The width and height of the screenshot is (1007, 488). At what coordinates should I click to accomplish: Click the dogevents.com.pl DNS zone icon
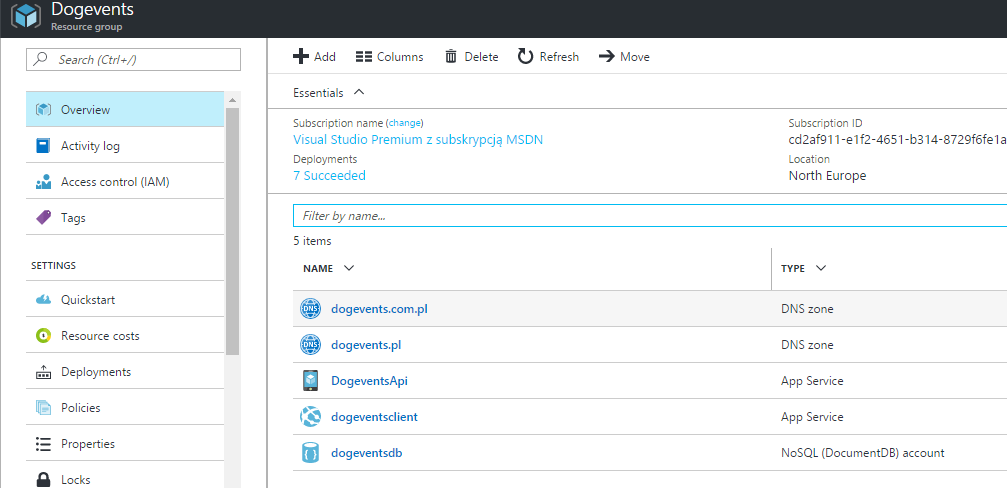pos(310,309)
